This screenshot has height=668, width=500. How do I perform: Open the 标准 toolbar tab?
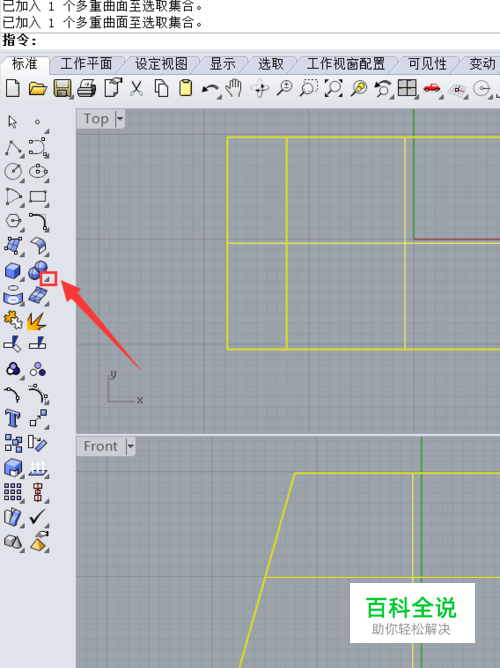[x=25, y=64]
